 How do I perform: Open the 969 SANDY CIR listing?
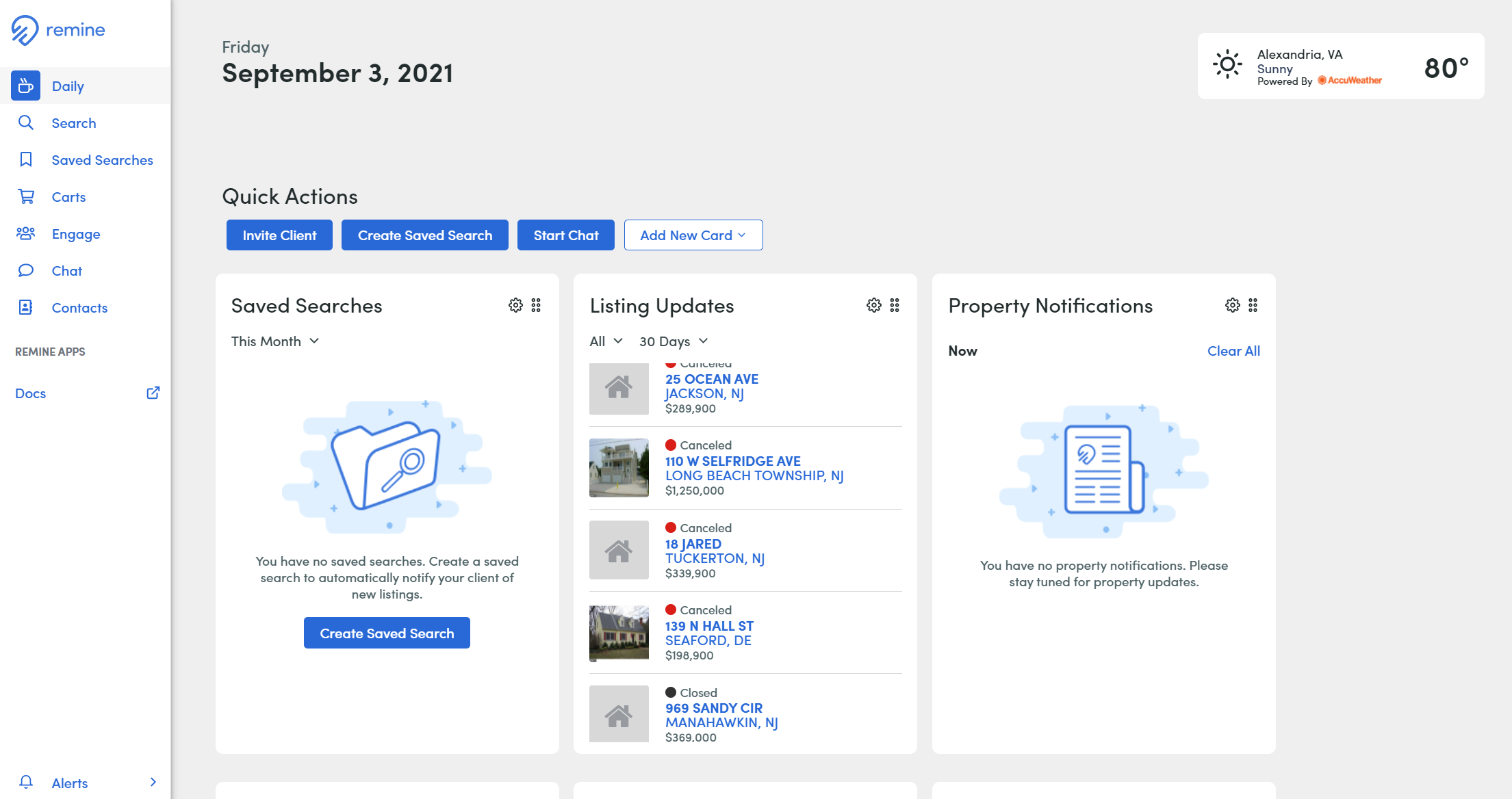(x=714, y=708)
